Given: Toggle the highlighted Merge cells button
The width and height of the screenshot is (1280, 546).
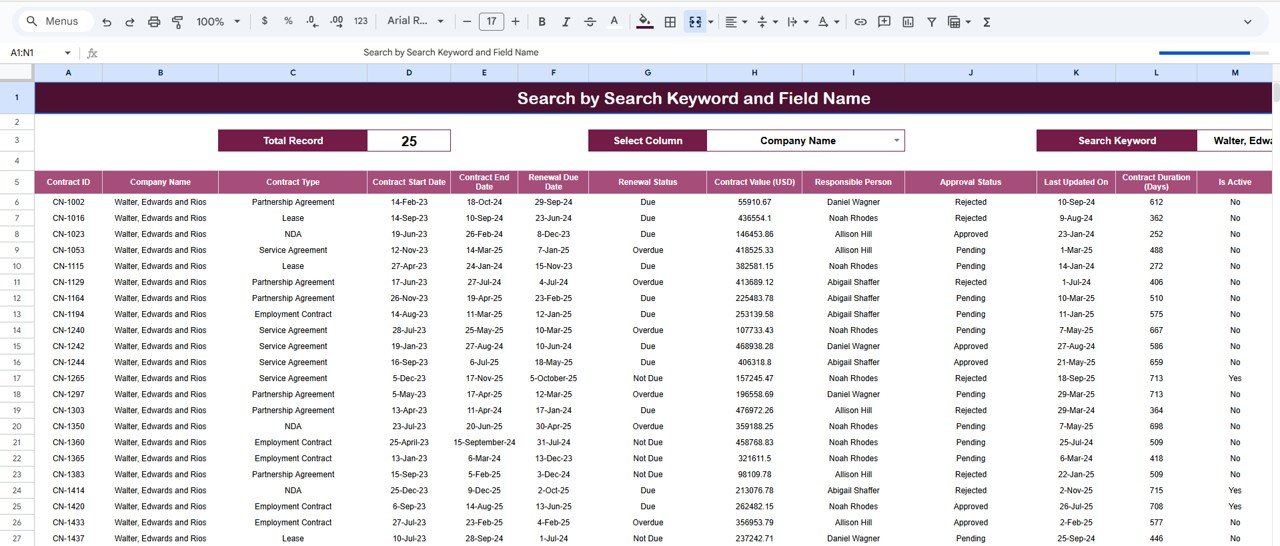Looking at the screenshot, I should (x=695, y=21).
